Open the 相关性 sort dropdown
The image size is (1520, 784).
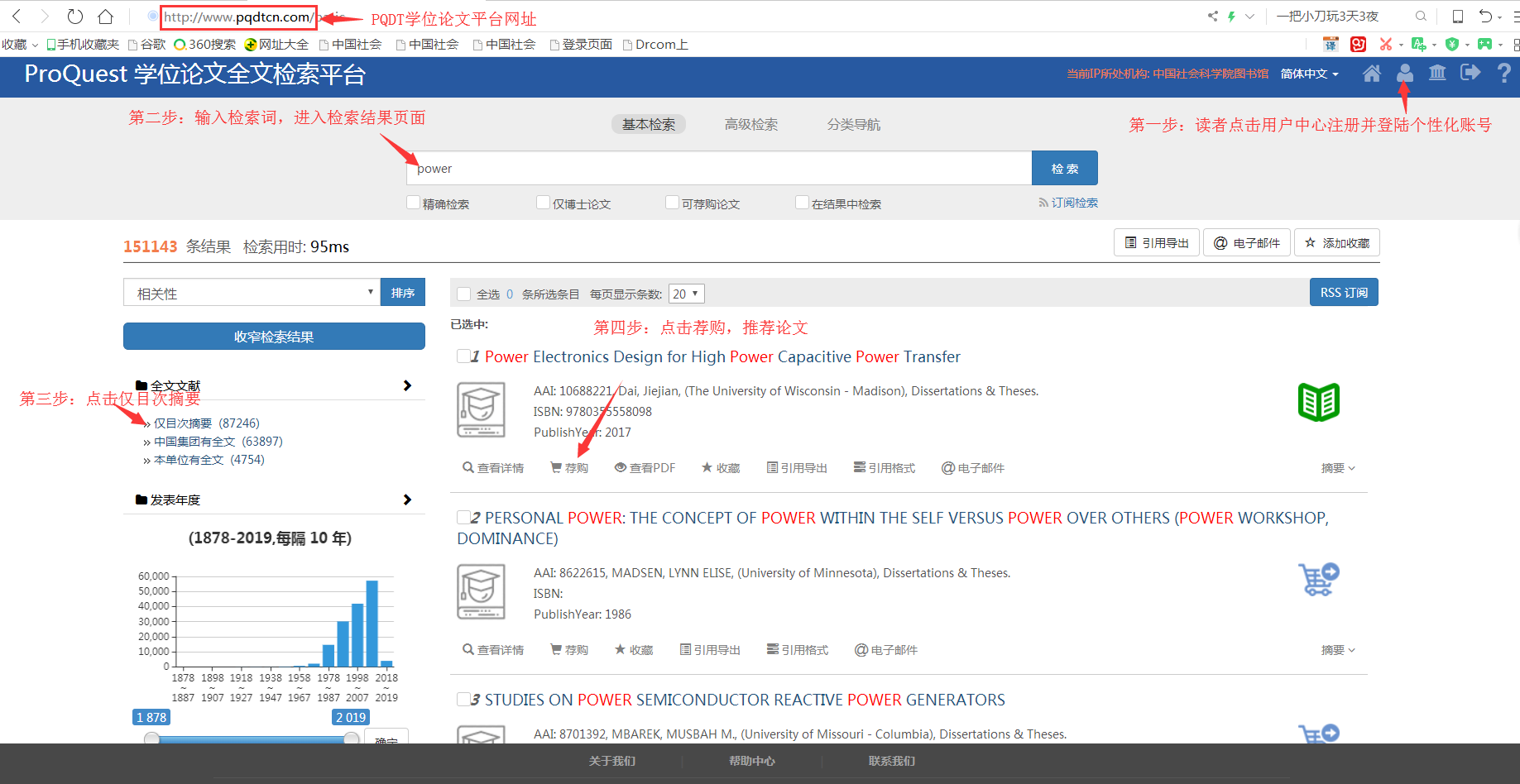[252, 293]
